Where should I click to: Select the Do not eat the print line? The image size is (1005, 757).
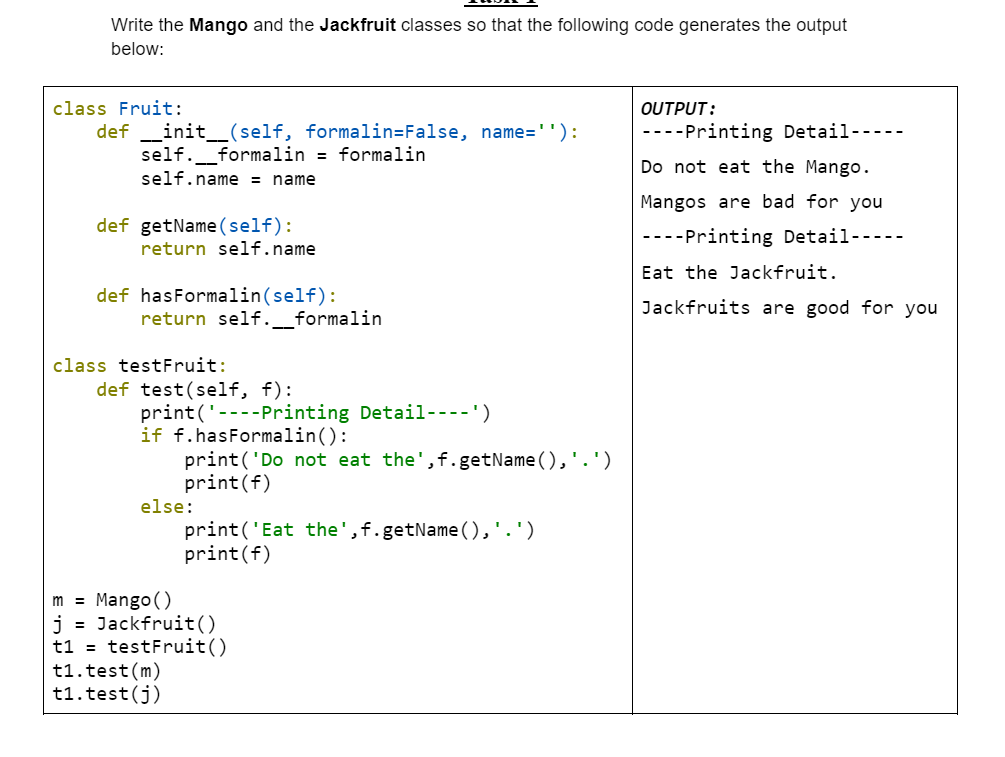tap(398, 459)
